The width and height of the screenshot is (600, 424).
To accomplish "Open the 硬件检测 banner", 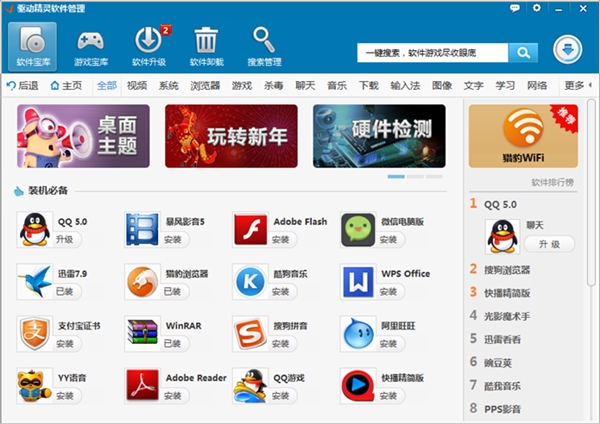I will [x=379, y=136].
